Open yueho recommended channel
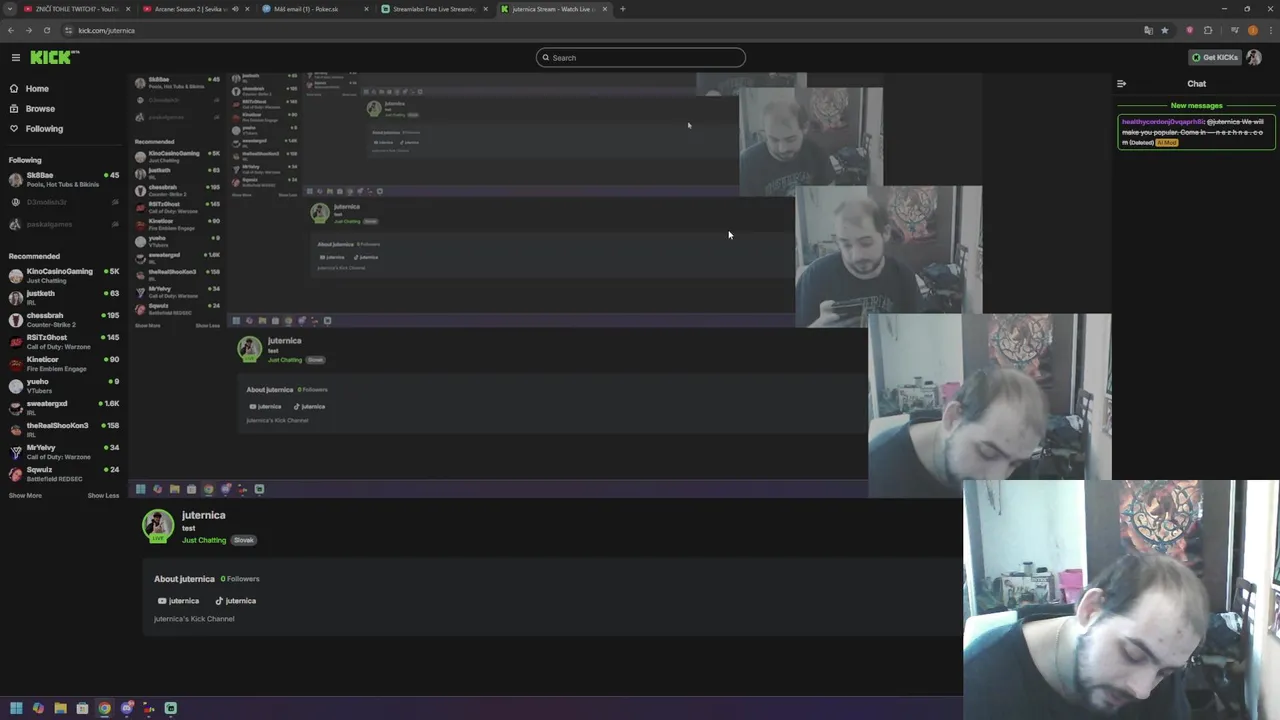Screen dimensions: 1280x720 [x=64, y=385]
